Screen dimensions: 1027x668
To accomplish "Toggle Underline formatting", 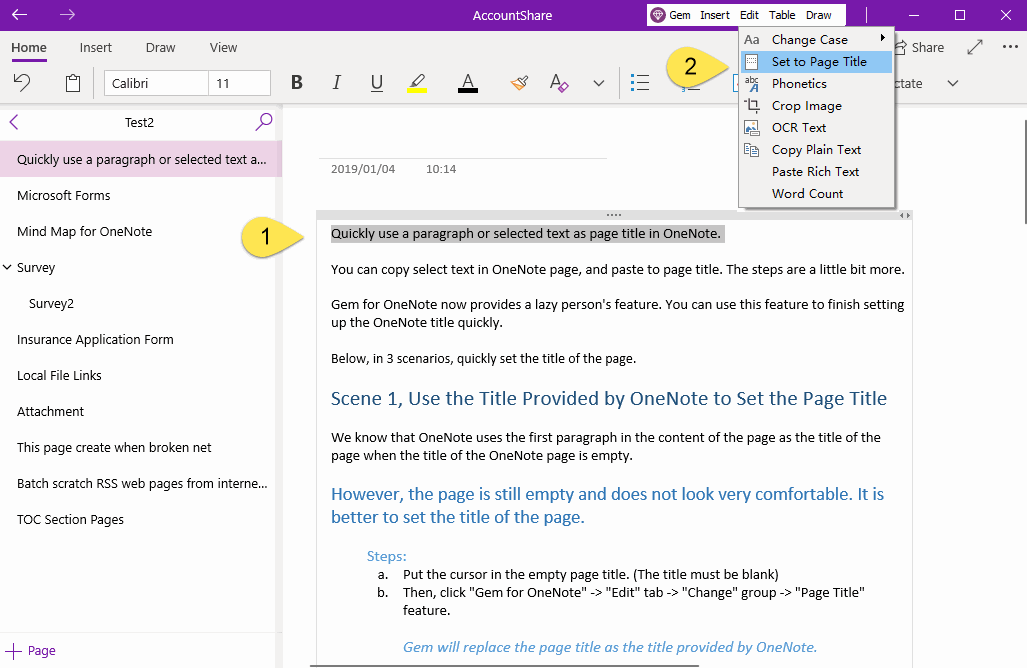I will (377, 83).
